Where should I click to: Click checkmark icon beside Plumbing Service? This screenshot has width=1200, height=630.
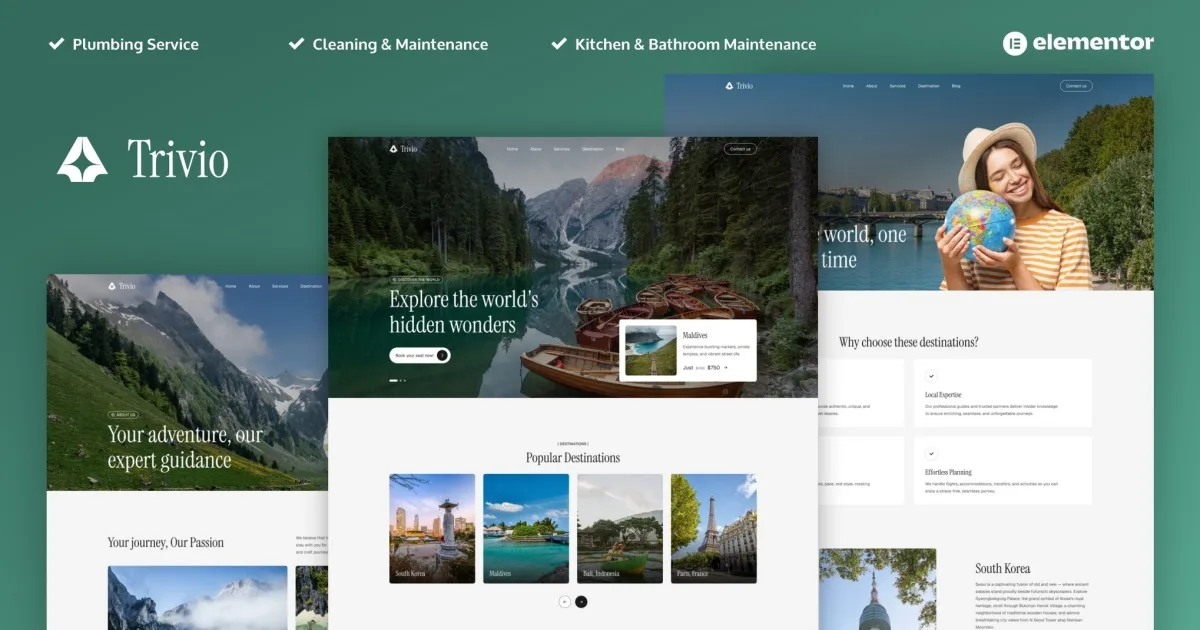(56, 44)
